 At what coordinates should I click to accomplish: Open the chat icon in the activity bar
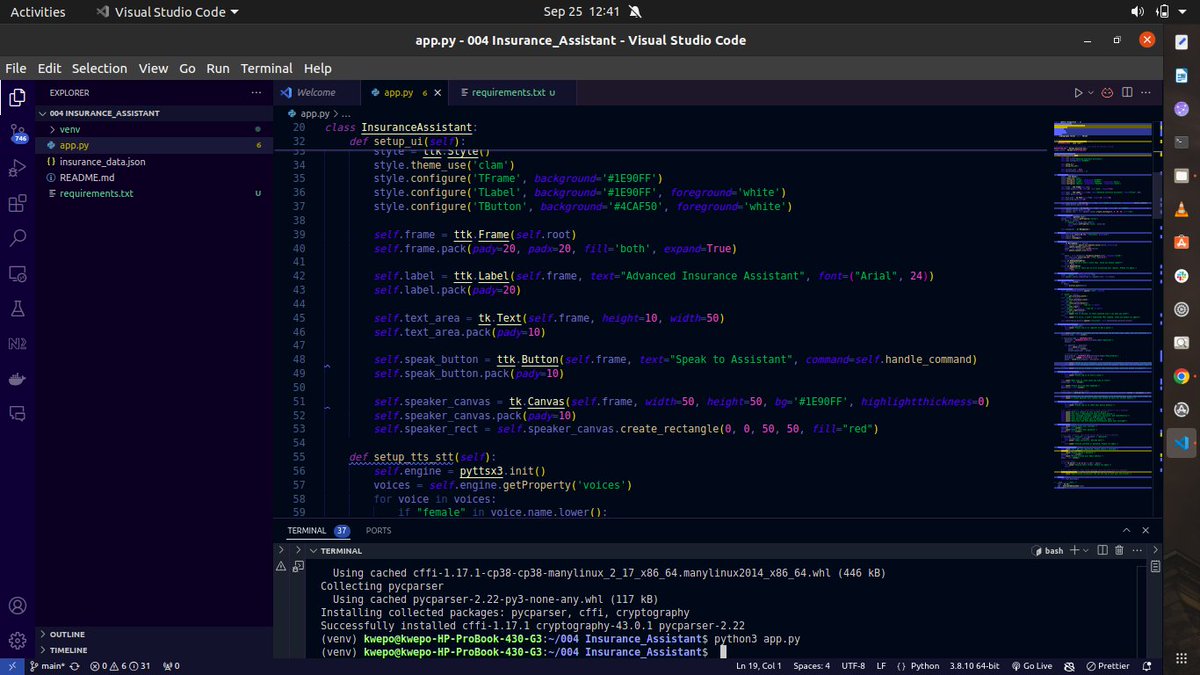[x=17, y=413]
